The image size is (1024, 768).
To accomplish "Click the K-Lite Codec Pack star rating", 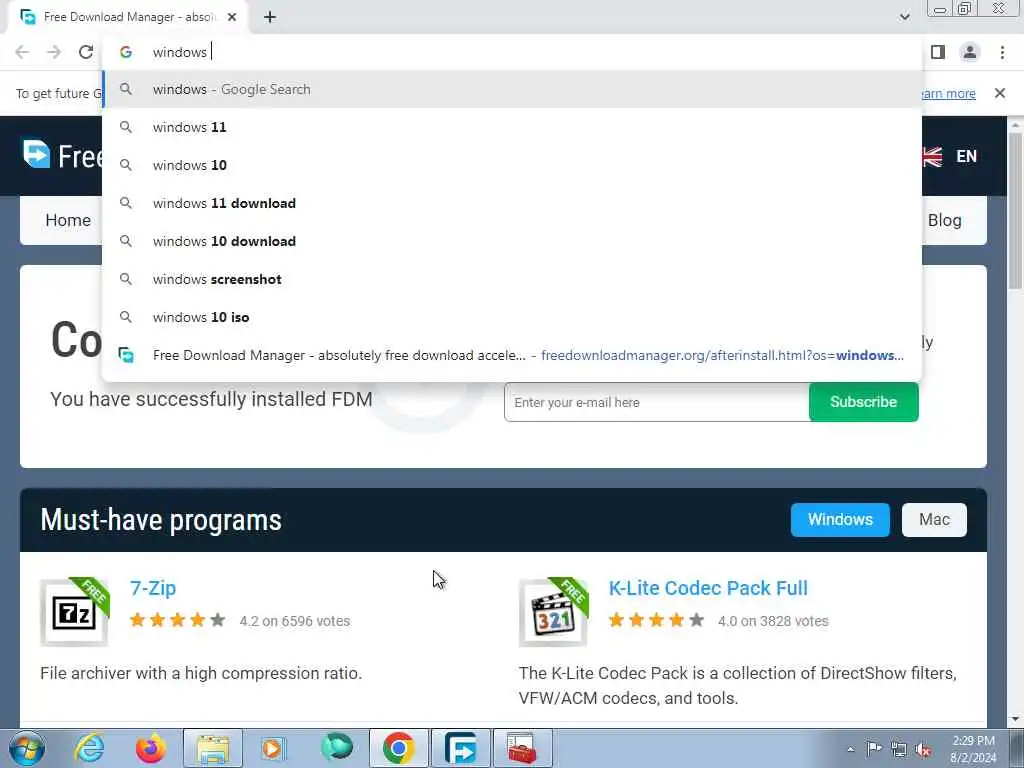I will [x=656, y=620].
